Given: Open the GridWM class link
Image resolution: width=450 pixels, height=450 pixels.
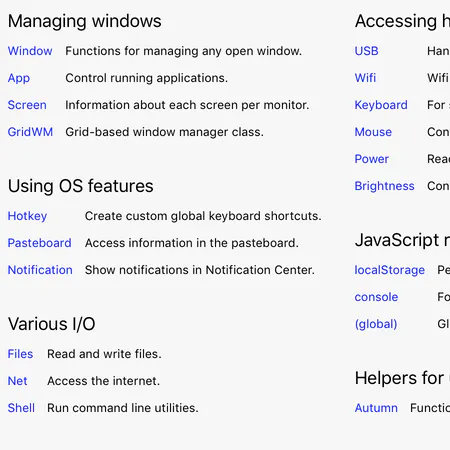Looking at the screenshot, I should 30,132.
